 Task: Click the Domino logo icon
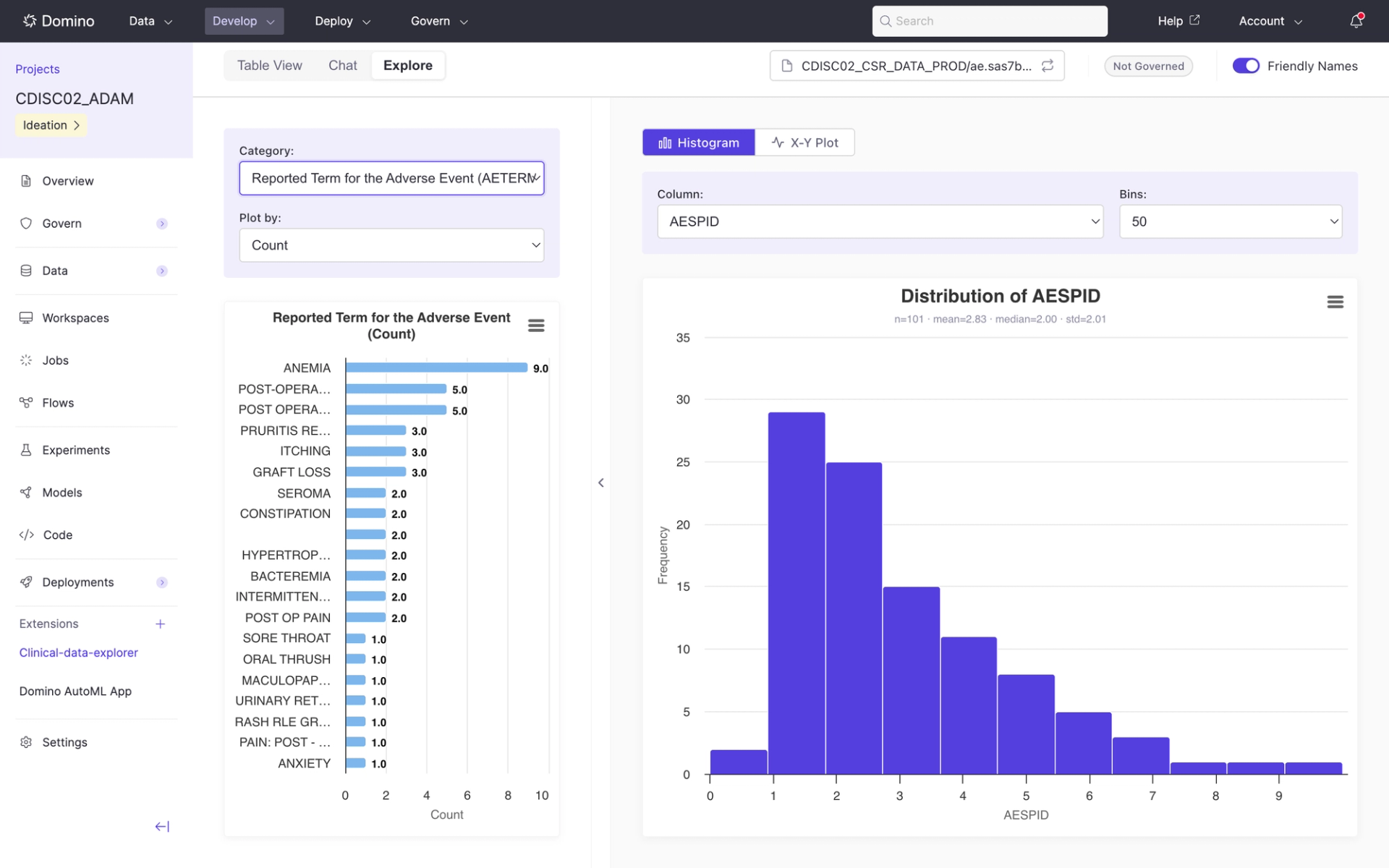tap(30, 21)
